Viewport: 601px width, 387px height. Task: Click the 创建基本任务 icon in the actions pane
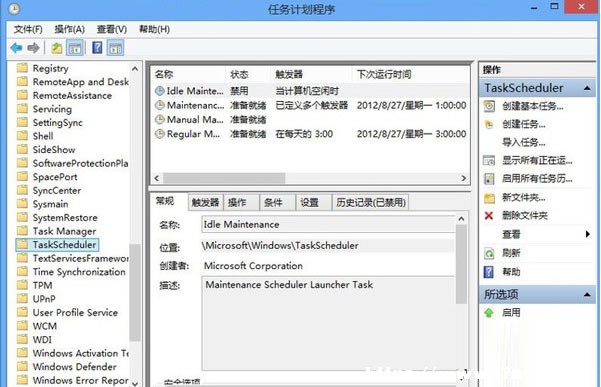point(489,106)
